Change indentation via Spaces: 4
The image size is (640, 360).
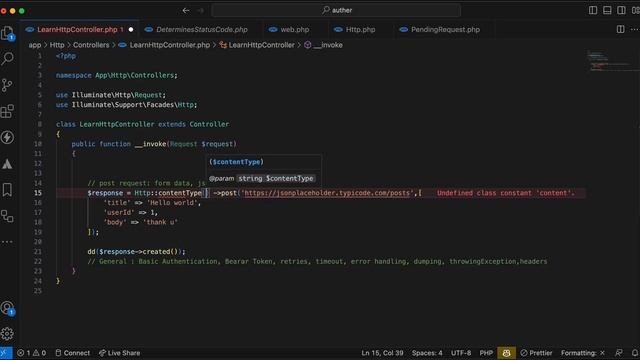[427, 353]
